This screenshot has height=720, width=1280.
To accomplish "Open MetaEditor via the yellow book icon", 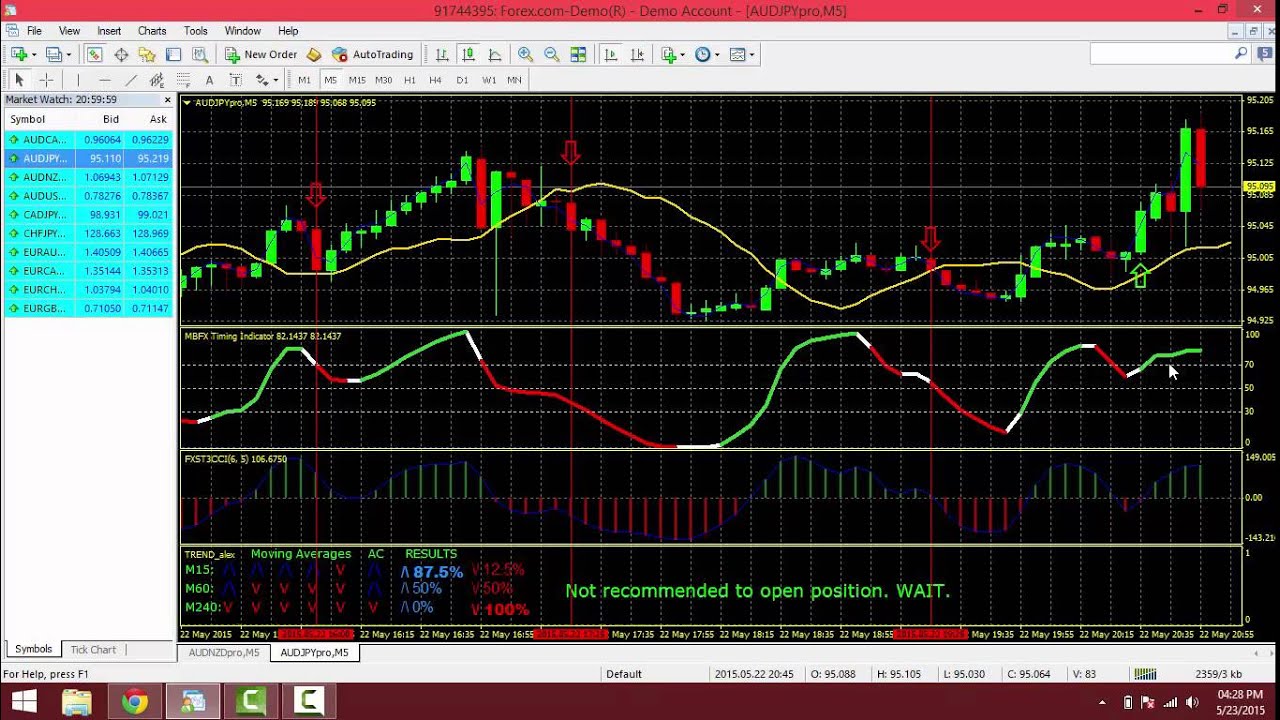I will (x=314, y=55).
